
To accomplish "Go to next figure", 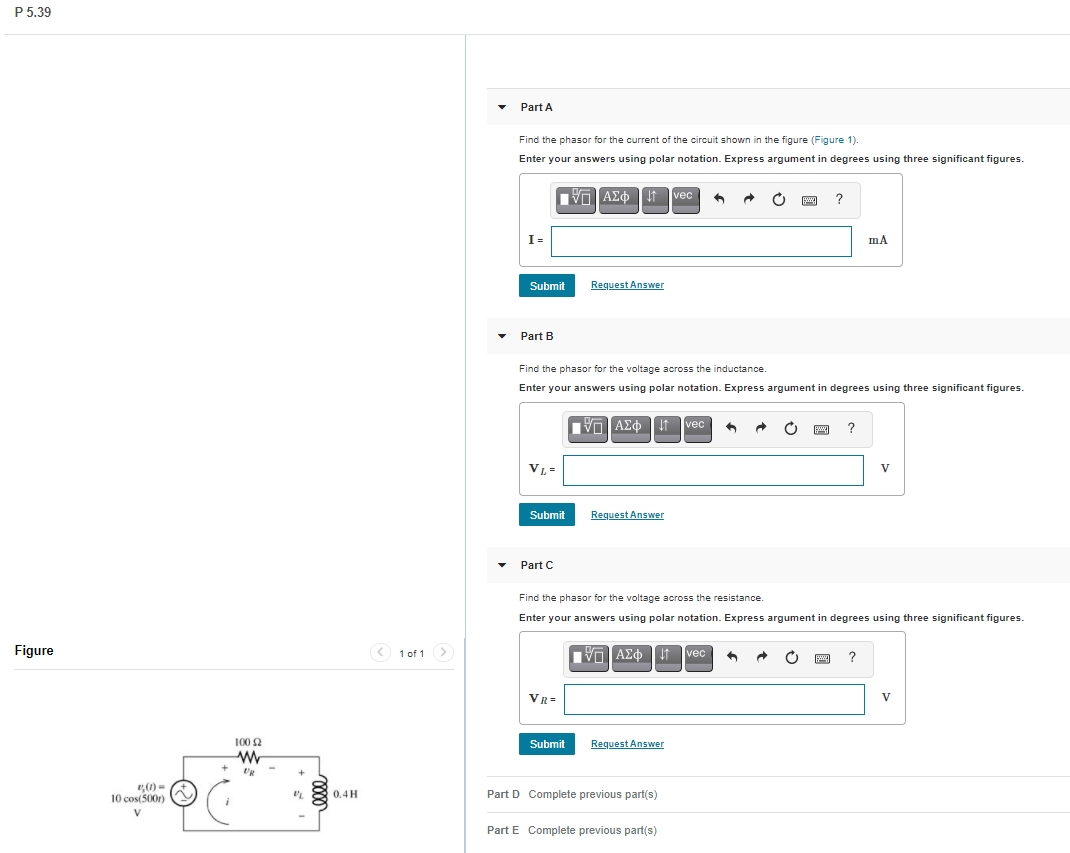I will point(443,652).
